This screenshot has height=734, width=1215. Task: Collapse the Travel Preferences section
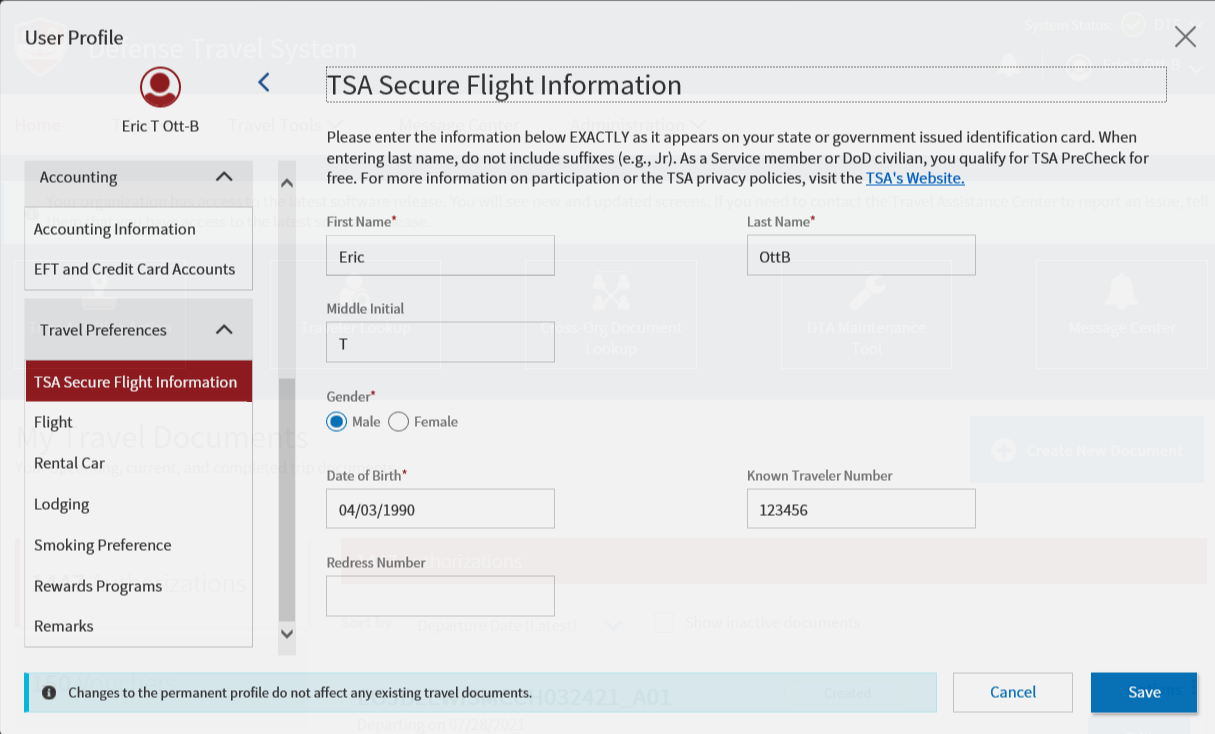click(x=224, y=330)
